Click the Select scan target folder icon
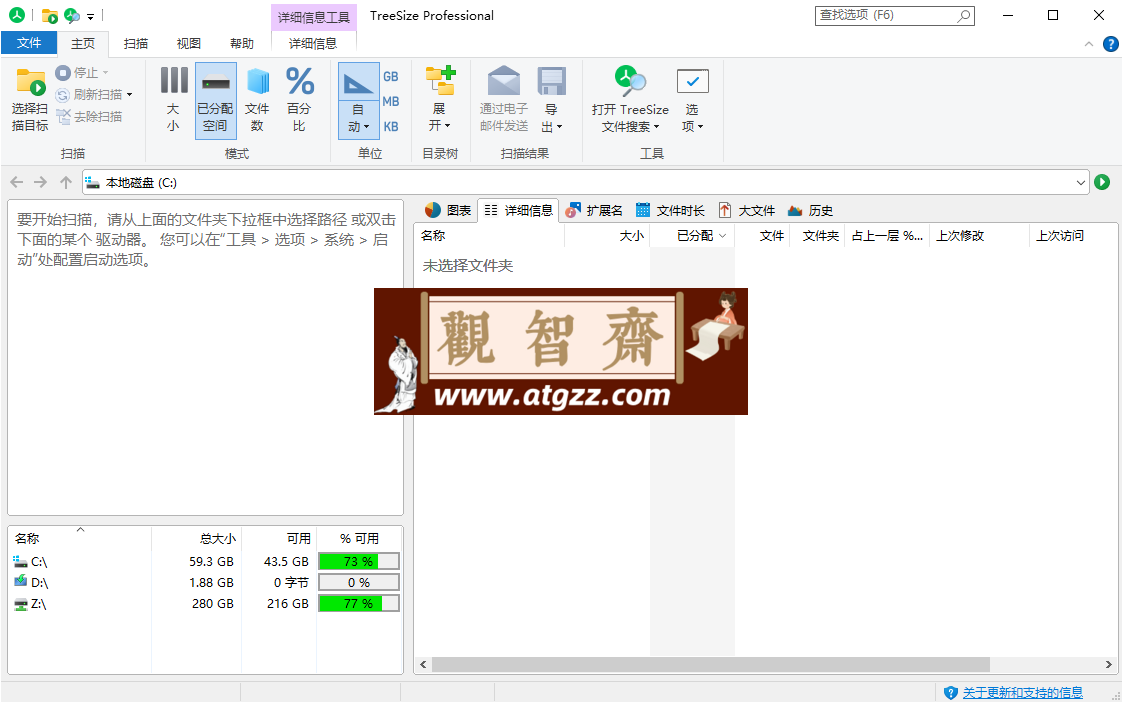 pos(30,82)
